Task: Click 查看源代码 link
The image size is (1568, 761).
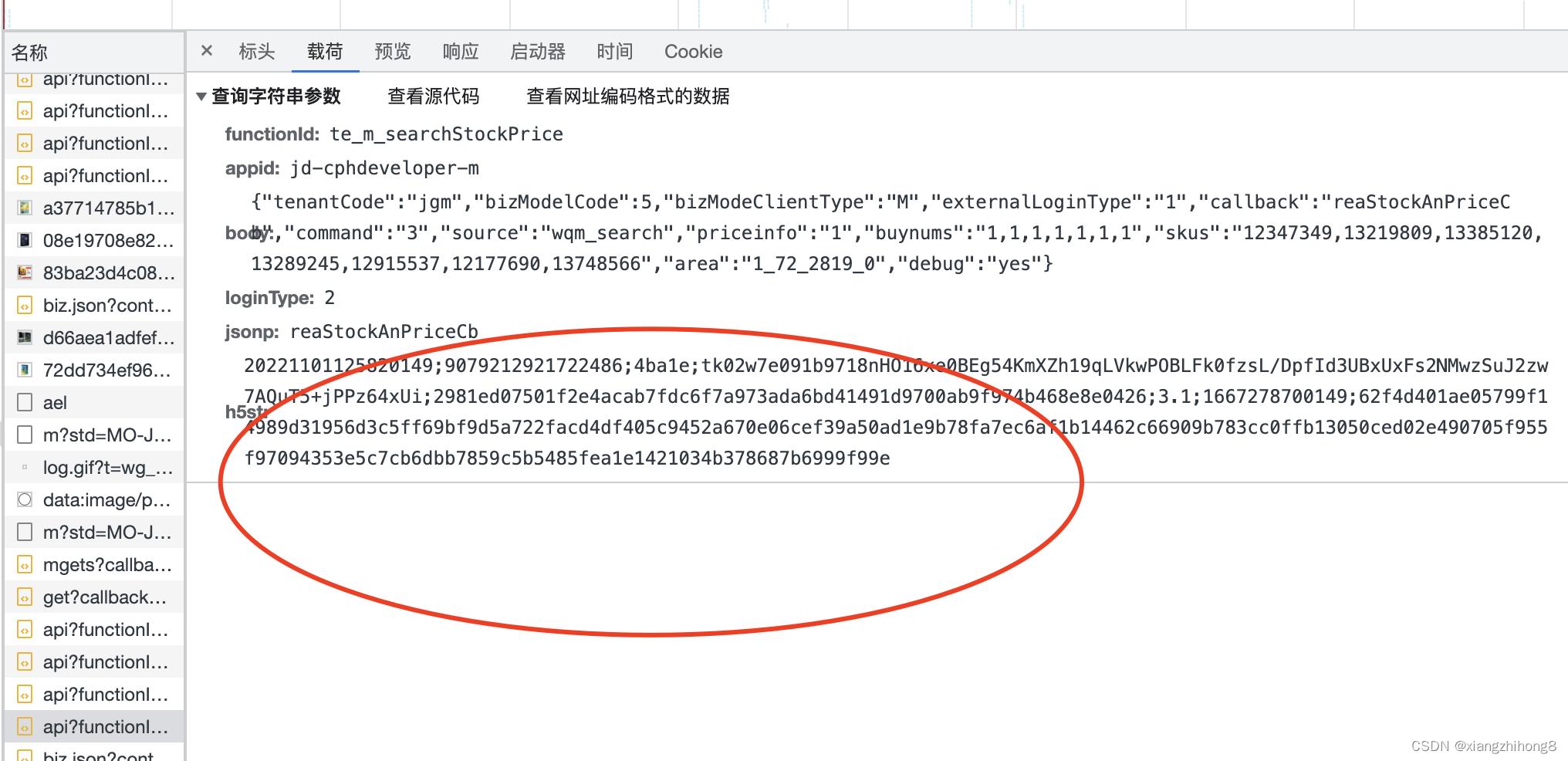Action: [433, 96]
